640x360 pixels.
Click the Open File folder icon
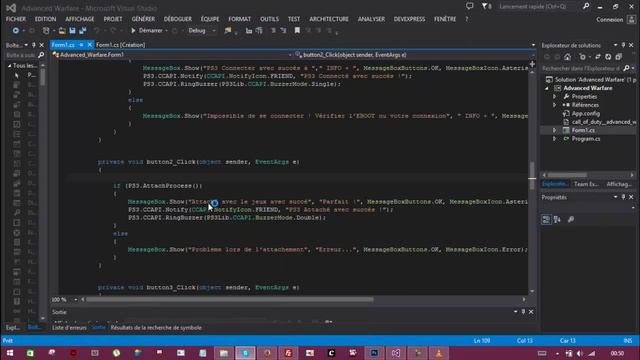pyautogui.click(x=62, y=31)
